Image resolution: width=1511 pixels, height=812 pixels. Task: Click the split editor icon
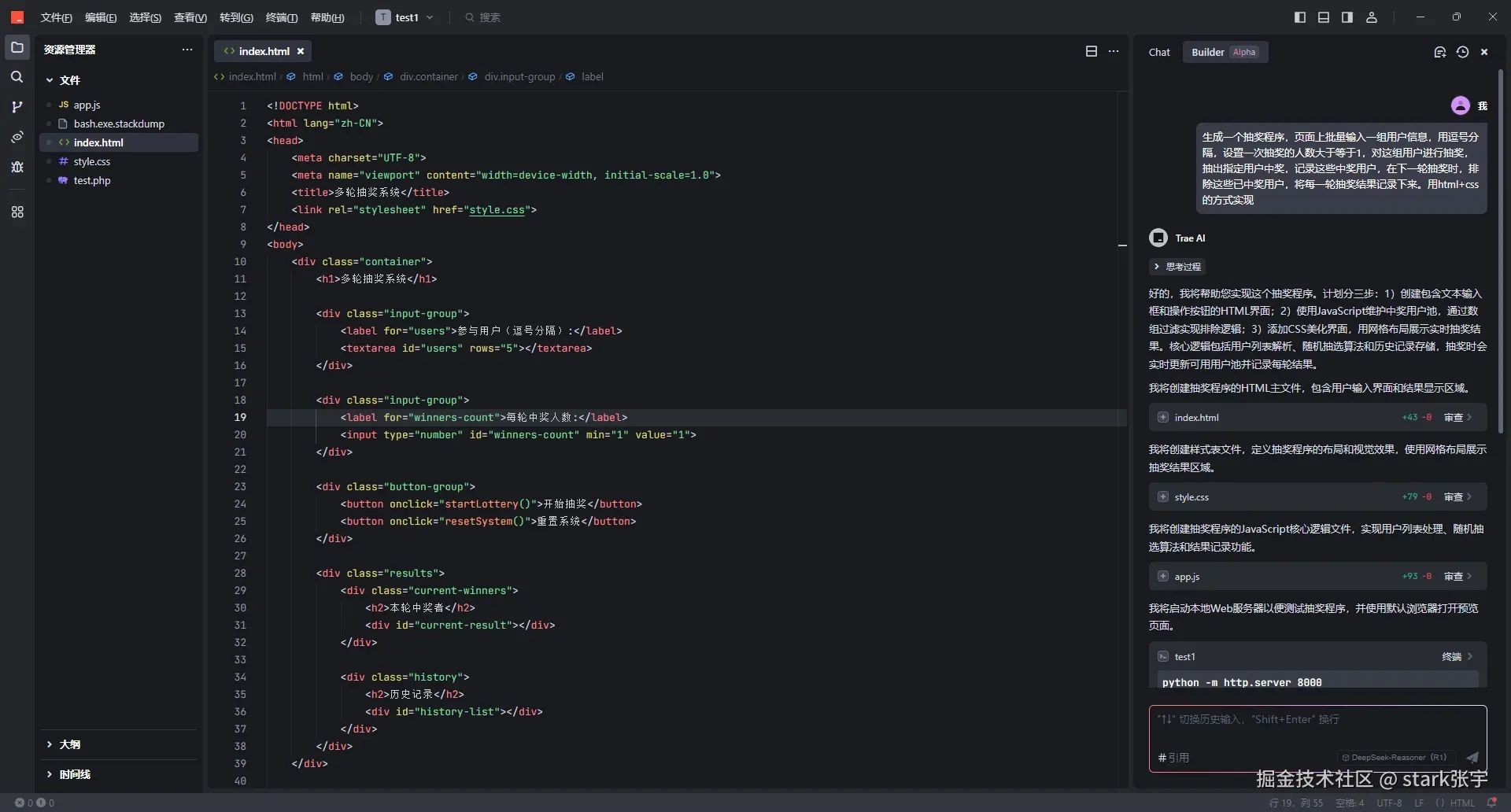click(1091, 51)
